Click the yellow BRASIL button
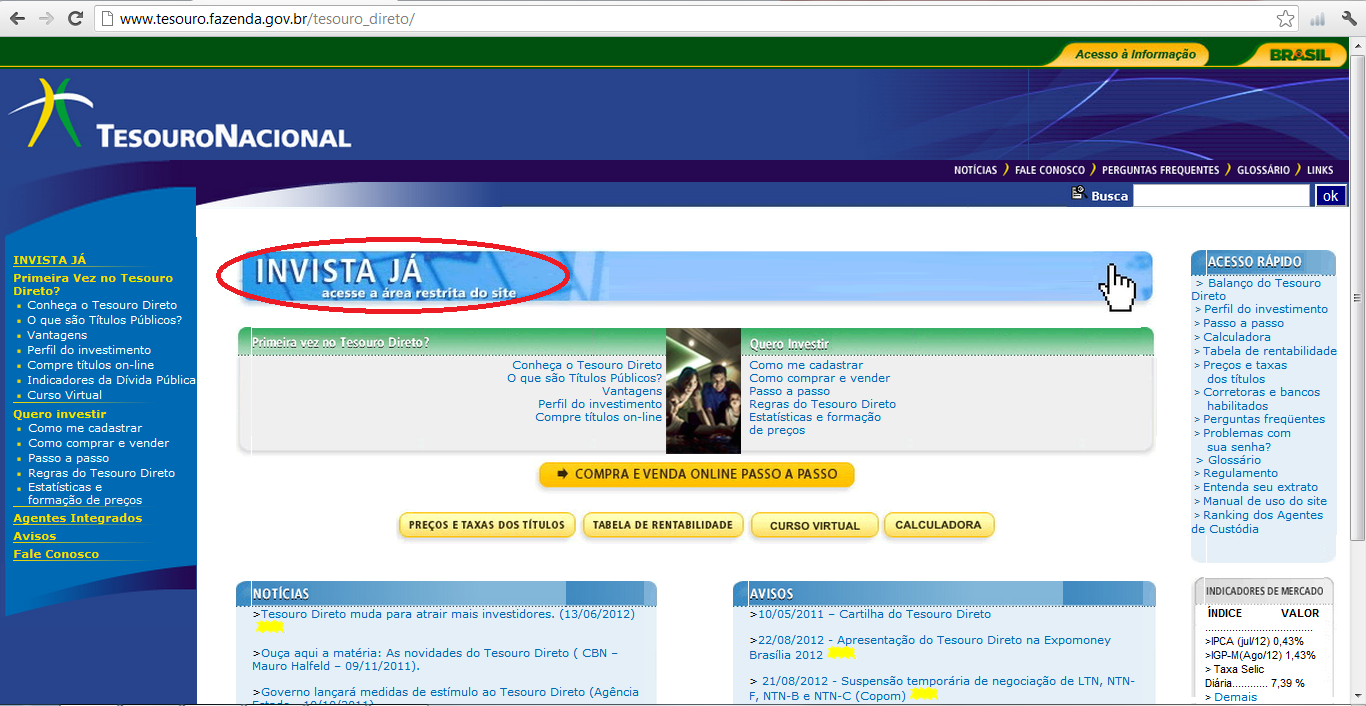 pos(1300,55)
